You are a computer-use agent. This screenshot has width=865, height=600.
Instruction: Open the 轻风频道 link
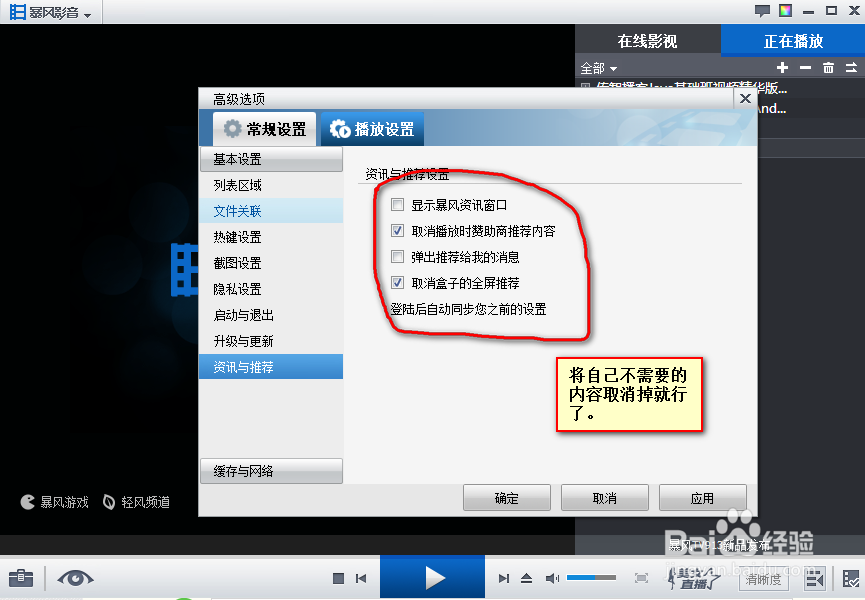click(136, 502)
